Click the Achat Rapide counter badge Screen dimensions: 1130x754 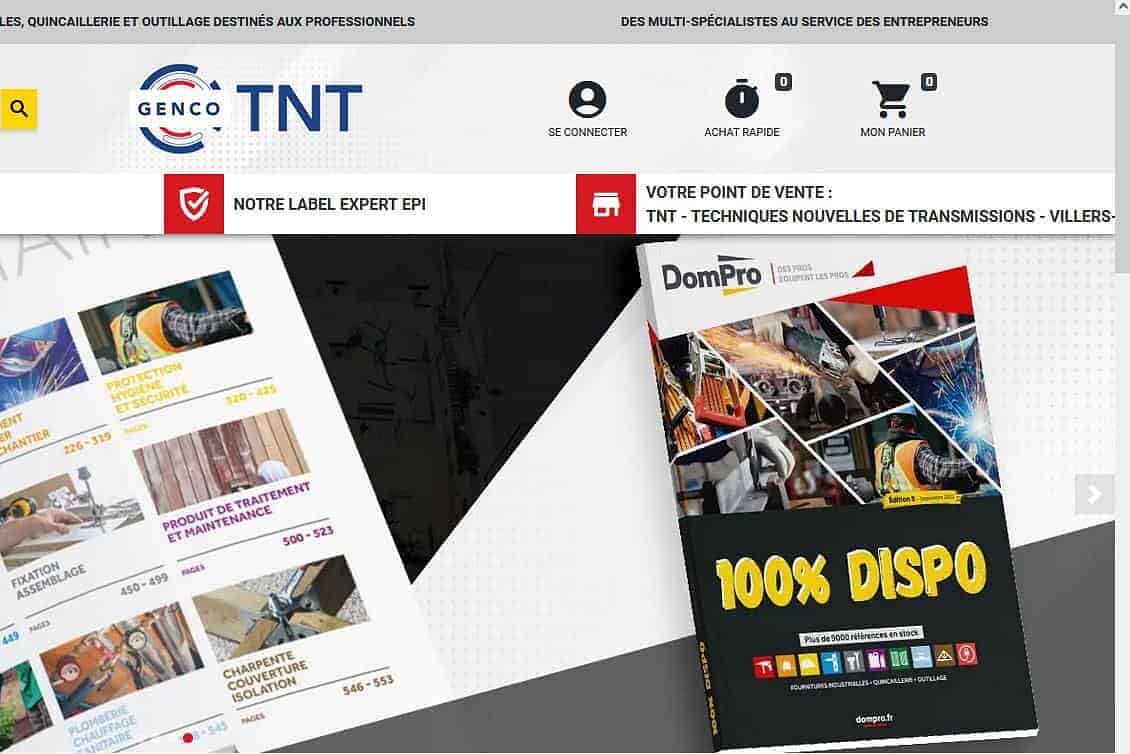point(783,81)
